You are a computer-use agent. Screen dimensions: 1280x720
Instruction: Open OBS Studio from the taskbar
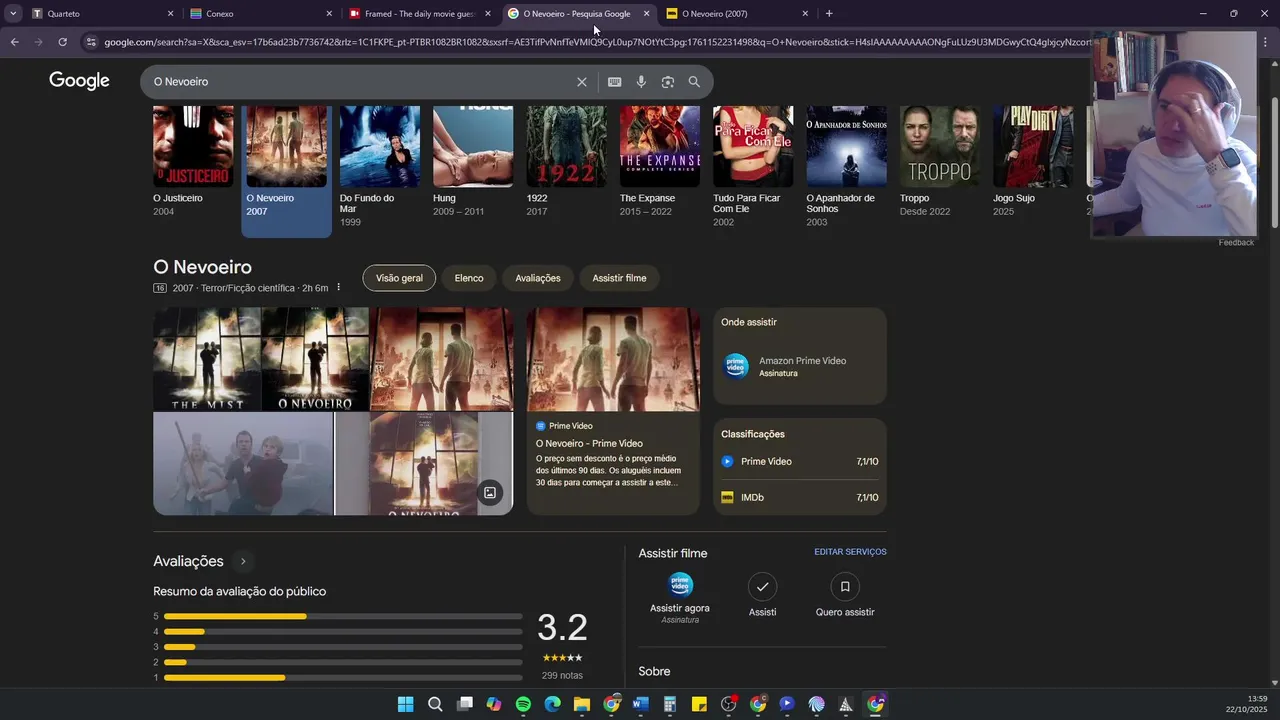click(x=728, y=704)
